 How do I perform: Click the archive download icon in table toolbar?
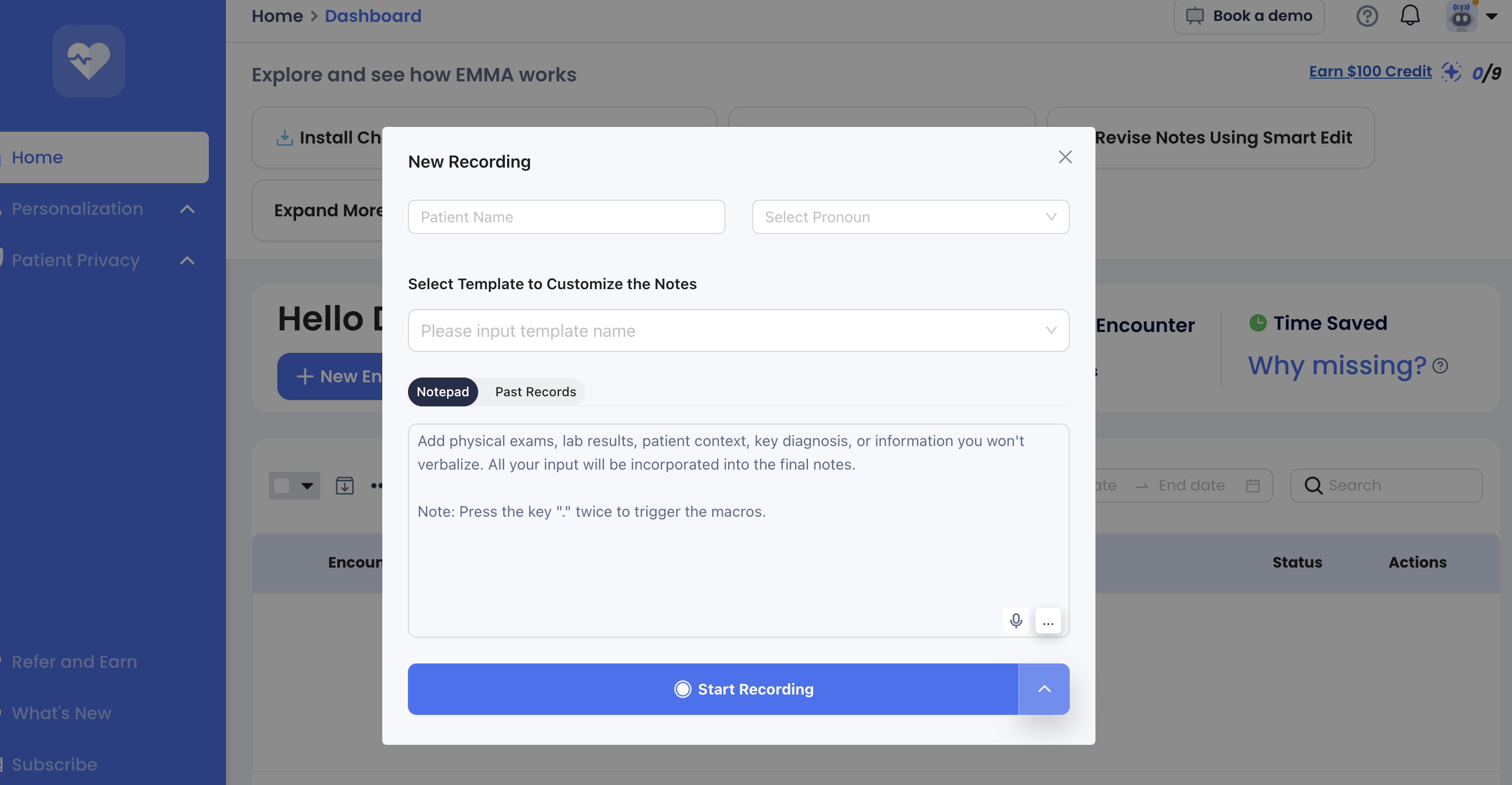coord(345,486)
